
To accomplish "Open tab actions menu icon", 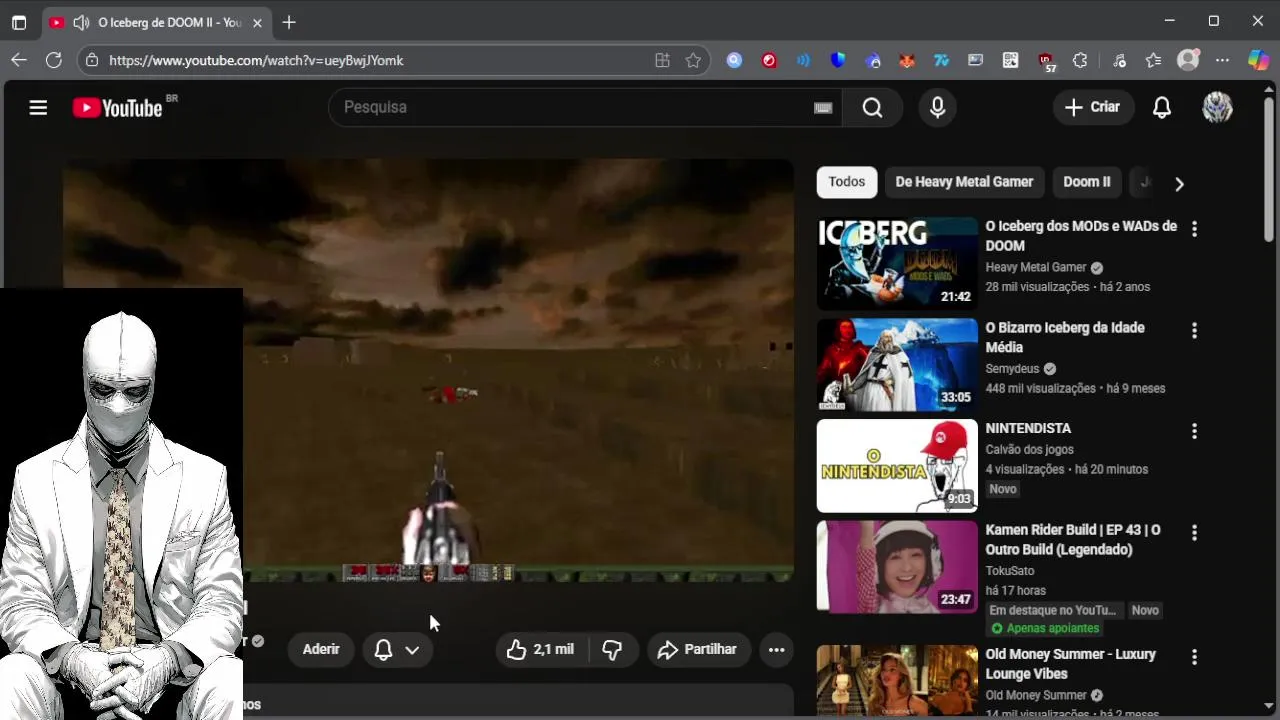I will coord(18,22).
